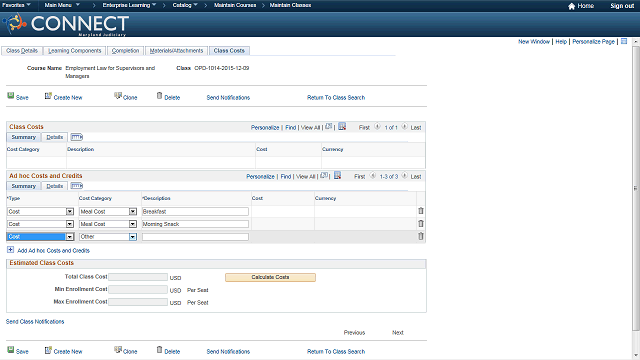Viewport: 640px width, 360px height.
Task: Click the vertical page scrollbar
Action: (x=636, y=188)
